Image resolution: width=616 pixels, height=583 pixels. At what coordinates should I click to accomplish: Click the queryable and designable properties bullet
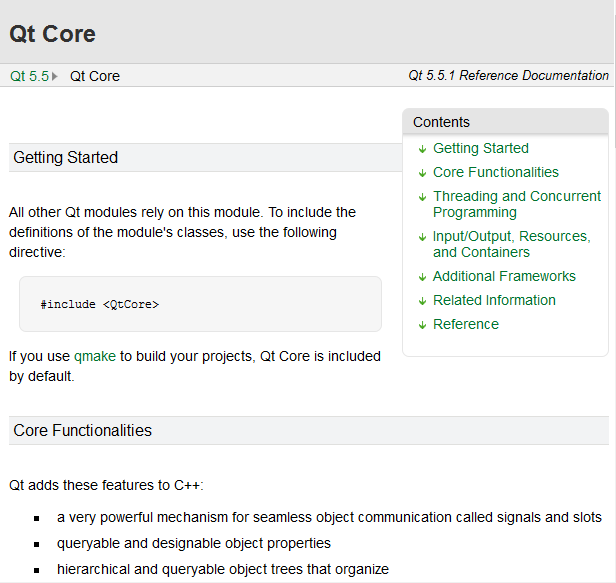pos(194,544)
